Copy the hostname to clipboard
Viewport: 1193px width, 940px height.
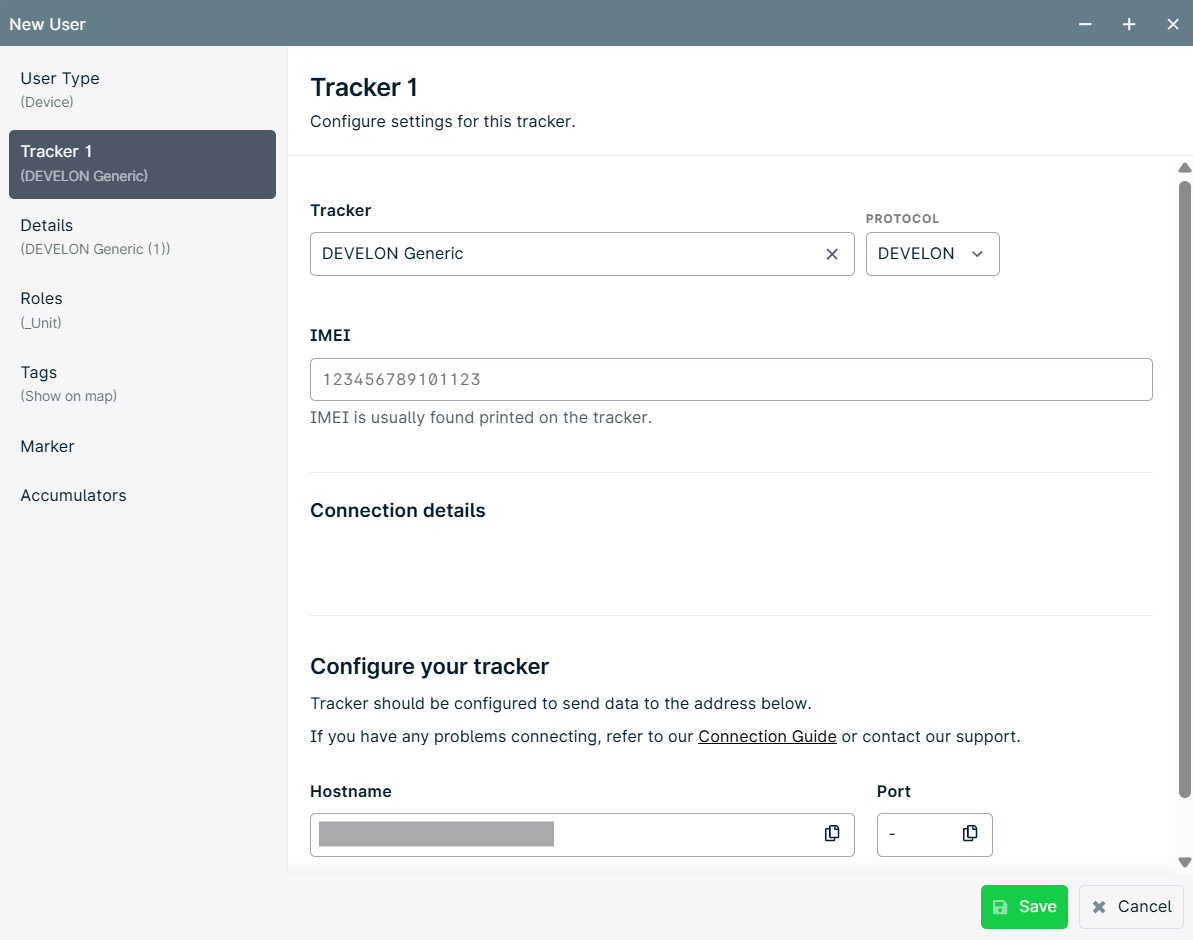pyautogui.click(x=832, y=833)
